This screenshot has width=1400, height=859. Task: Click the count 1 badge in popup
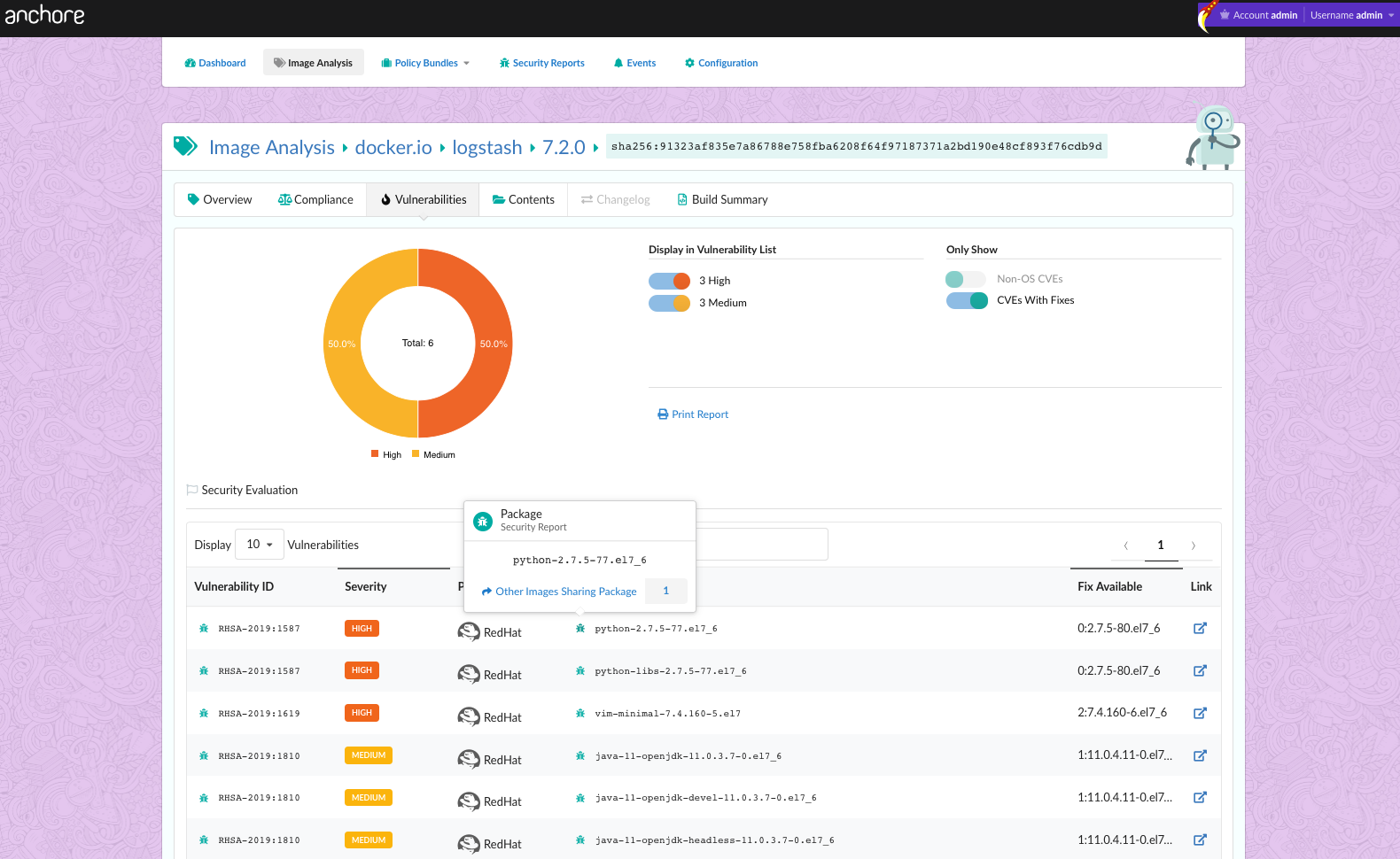(x=666, y=591)
